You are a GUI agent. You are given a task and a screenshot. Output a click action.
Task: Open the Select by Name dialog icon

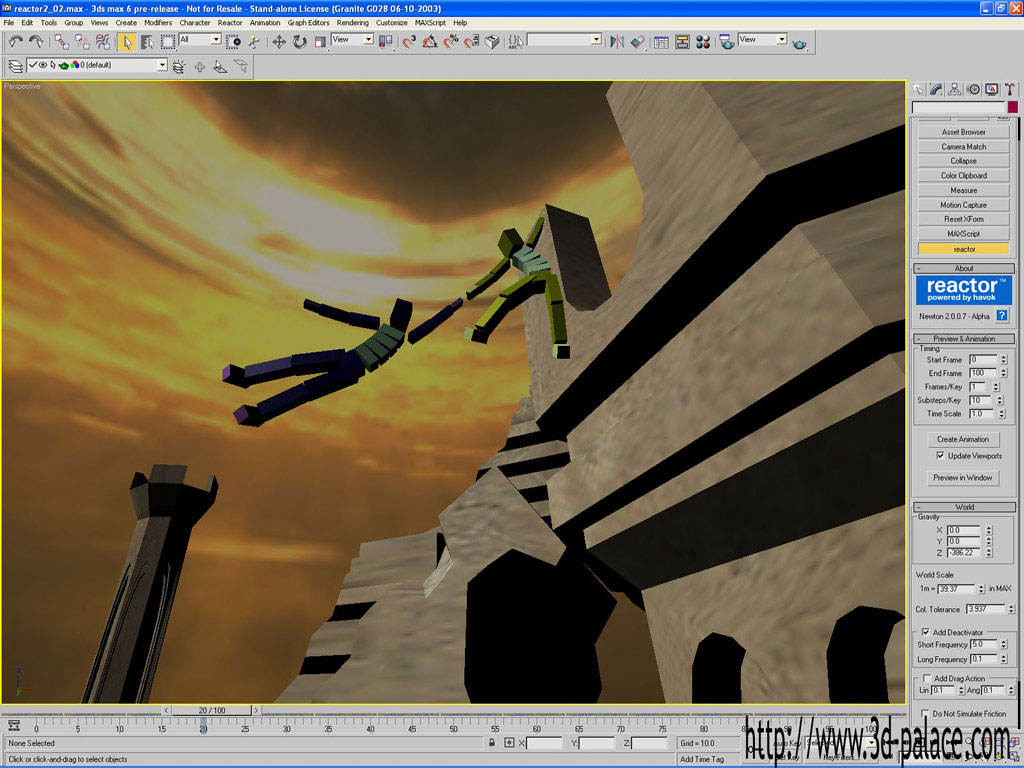pyautogui.click(x=148, y=42)
